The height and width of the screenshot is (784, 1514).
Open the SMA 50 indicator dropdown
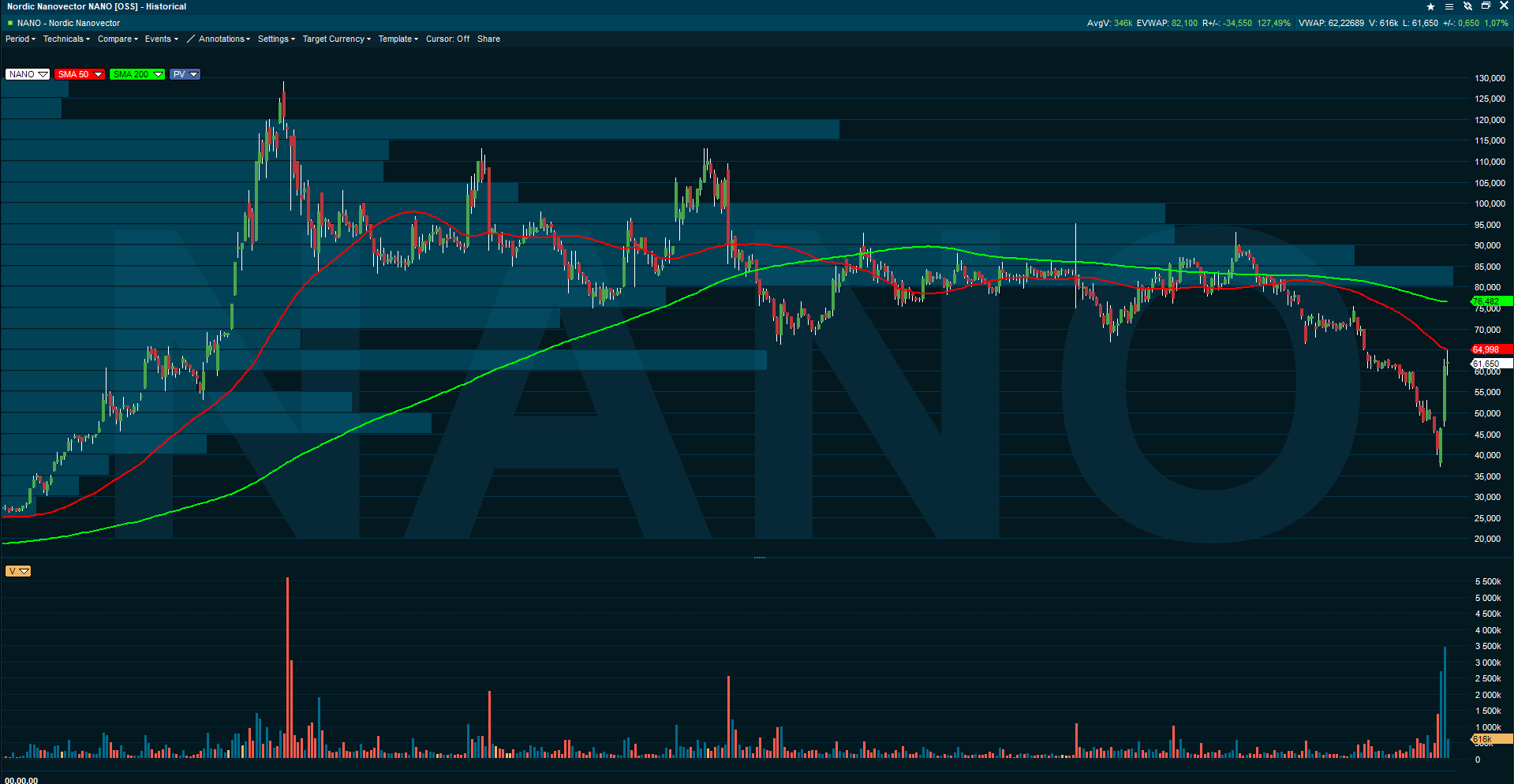click(x=80, y=74)
